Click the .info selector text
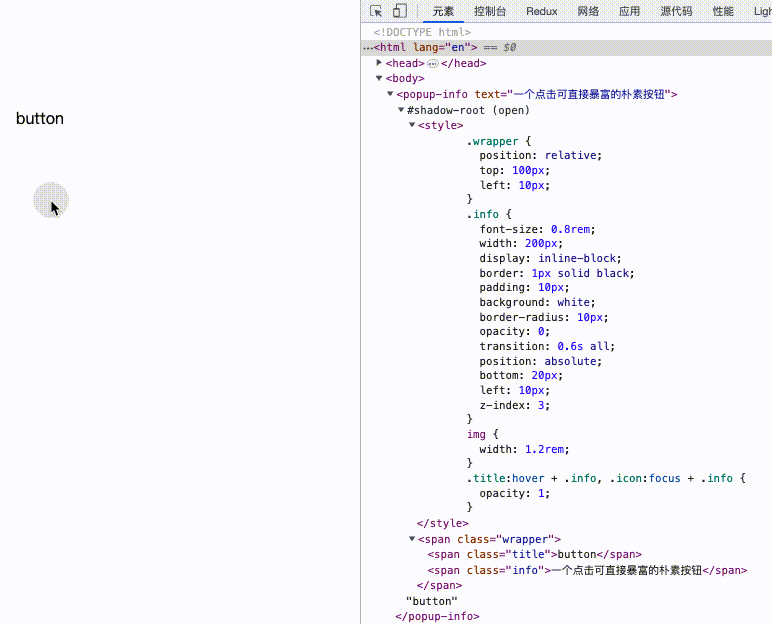This screenshot has height=624, width=772. [x=482, y=214]
